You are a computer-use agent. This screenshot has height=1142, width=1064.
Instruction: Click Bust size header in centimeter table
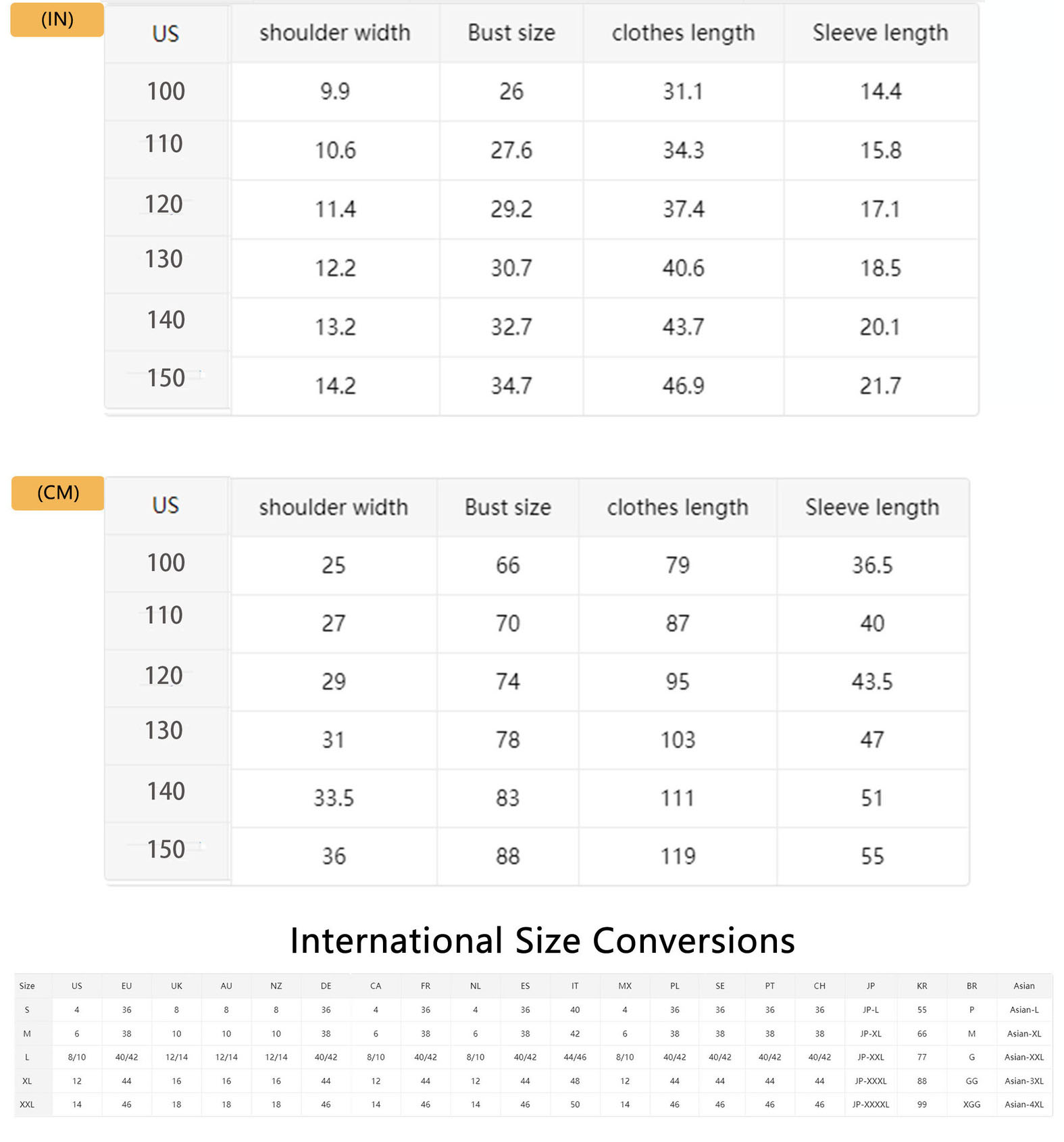click(x=508, y=507)
